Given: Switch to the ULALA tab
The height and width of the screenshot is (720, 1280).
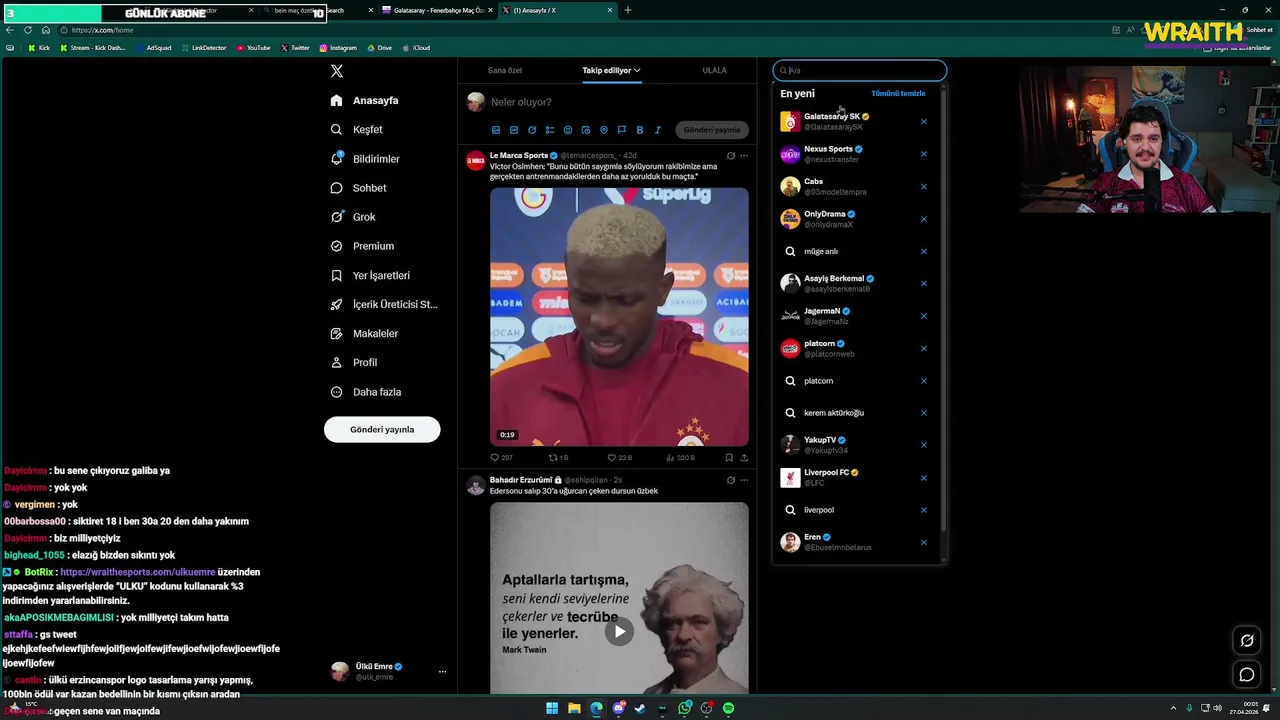Looking at the screenshot, I should 714,70.
